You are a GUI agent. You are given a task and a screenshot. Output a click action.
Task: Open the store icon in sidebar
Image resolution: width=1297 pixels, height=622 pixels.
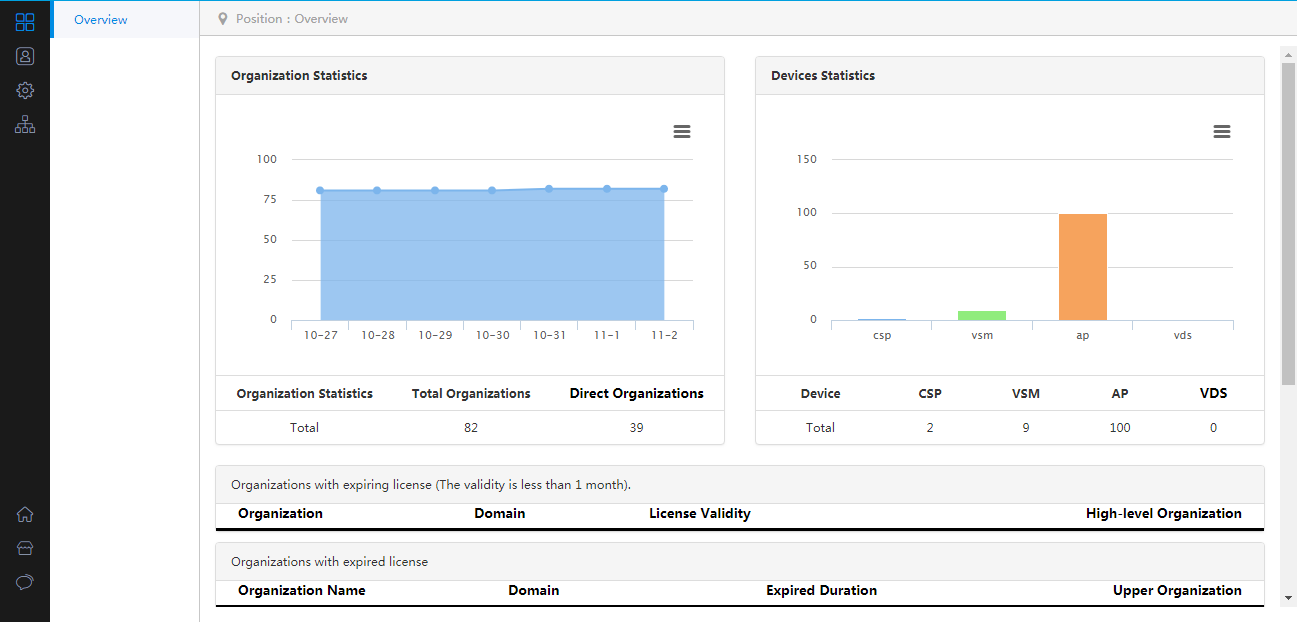[25, 549]
